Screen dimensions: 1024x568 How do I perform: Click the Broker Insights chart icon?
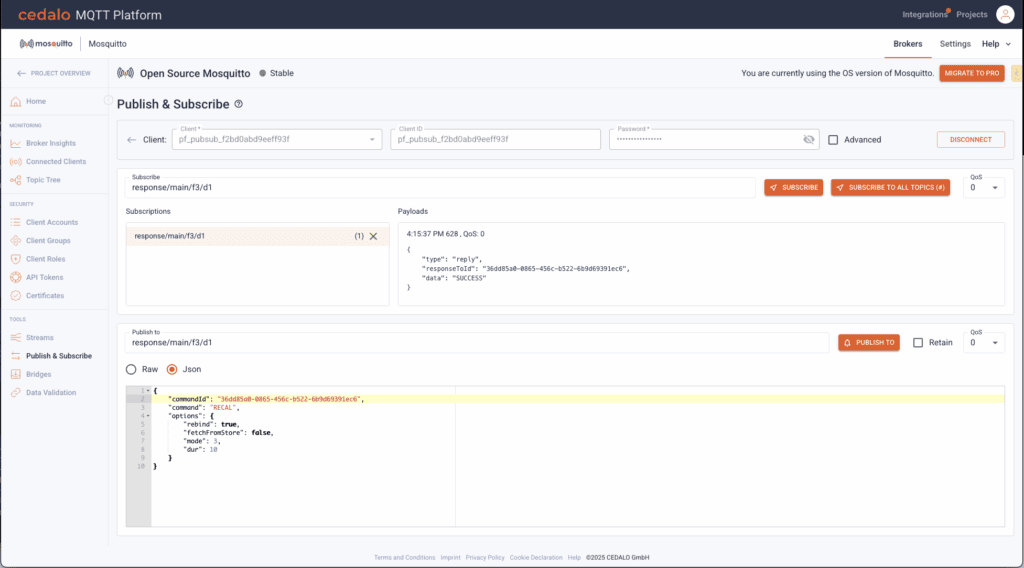click(16, 143)
